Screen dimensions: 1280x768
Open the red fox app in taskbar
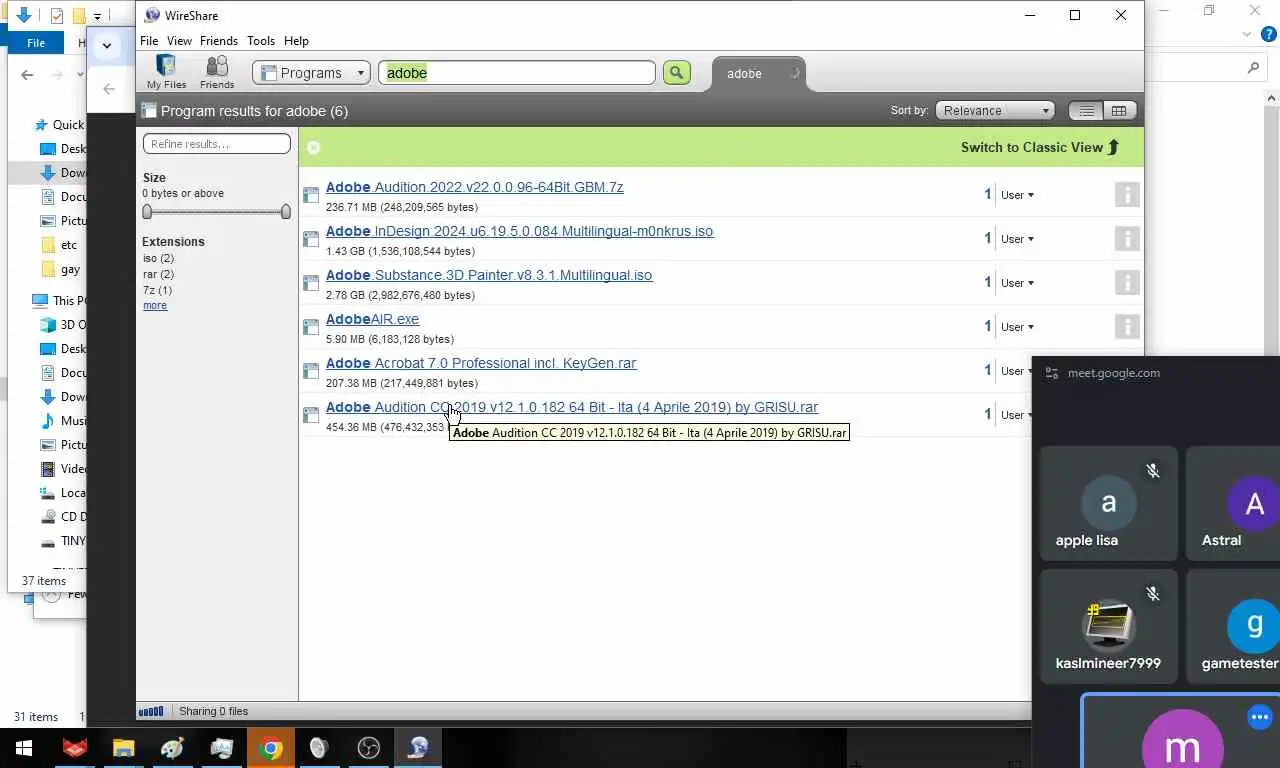75,748
